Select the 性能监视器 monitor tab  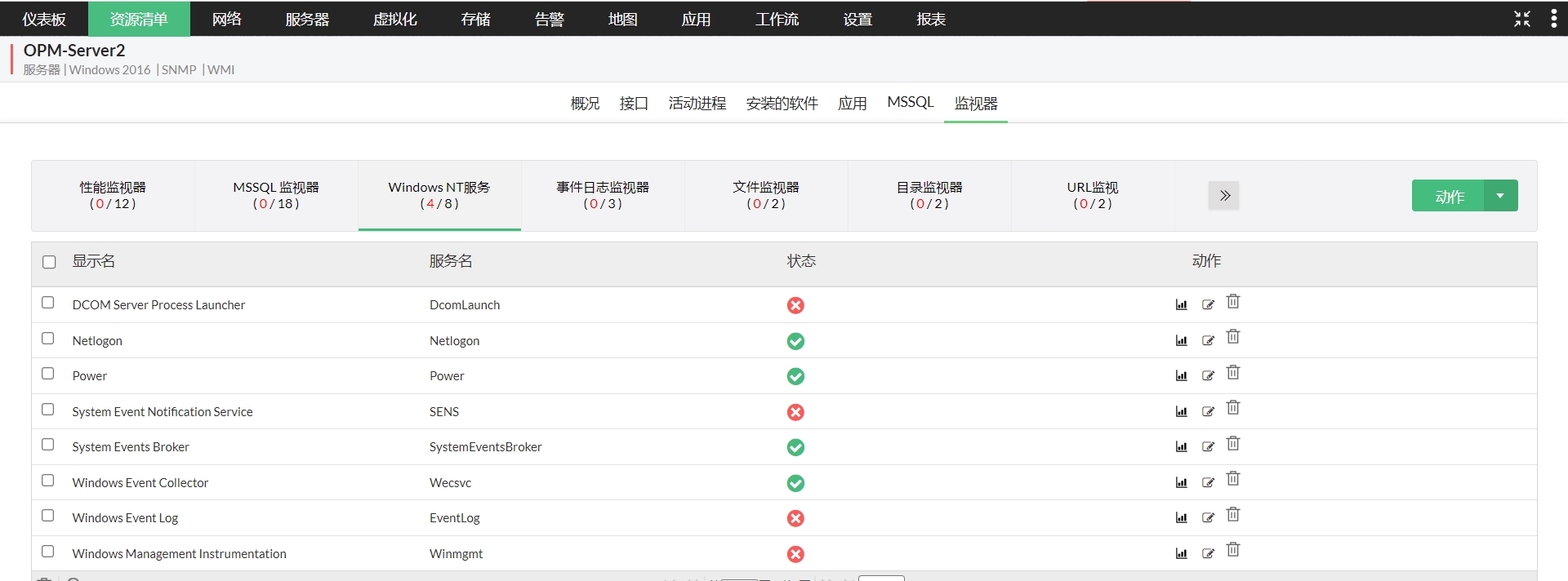click(x=113, y=196)
